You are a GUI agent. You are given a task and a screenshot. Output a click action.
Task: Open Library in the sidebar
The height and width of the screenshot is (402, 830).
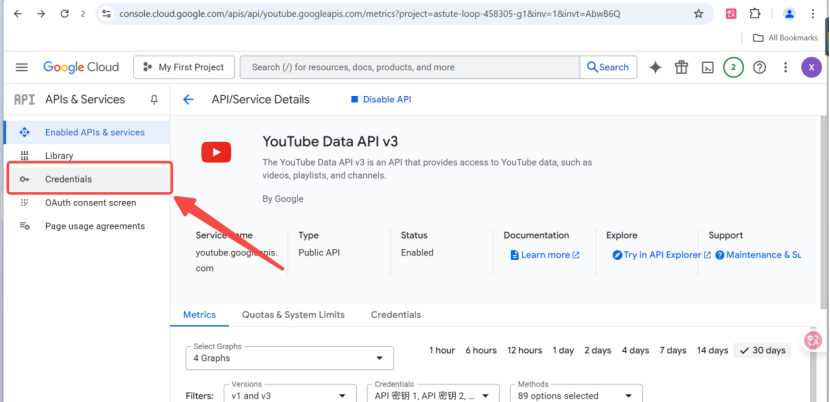86,156
